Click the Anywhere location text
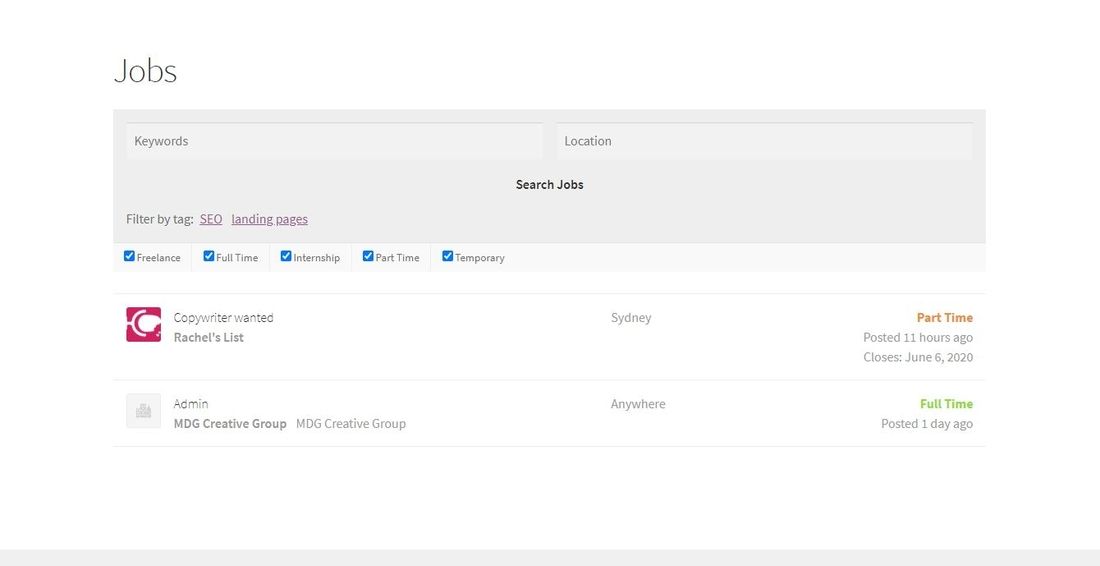 click(x=637, y=404)
